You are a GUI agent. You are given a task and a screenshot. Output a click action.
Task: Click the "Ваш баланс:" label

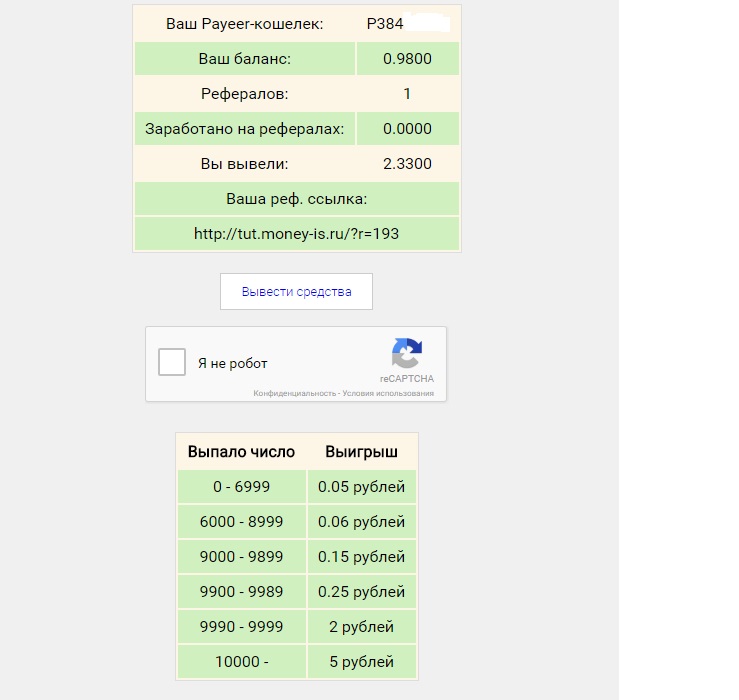pyautogui.click(x=245, y=59)
